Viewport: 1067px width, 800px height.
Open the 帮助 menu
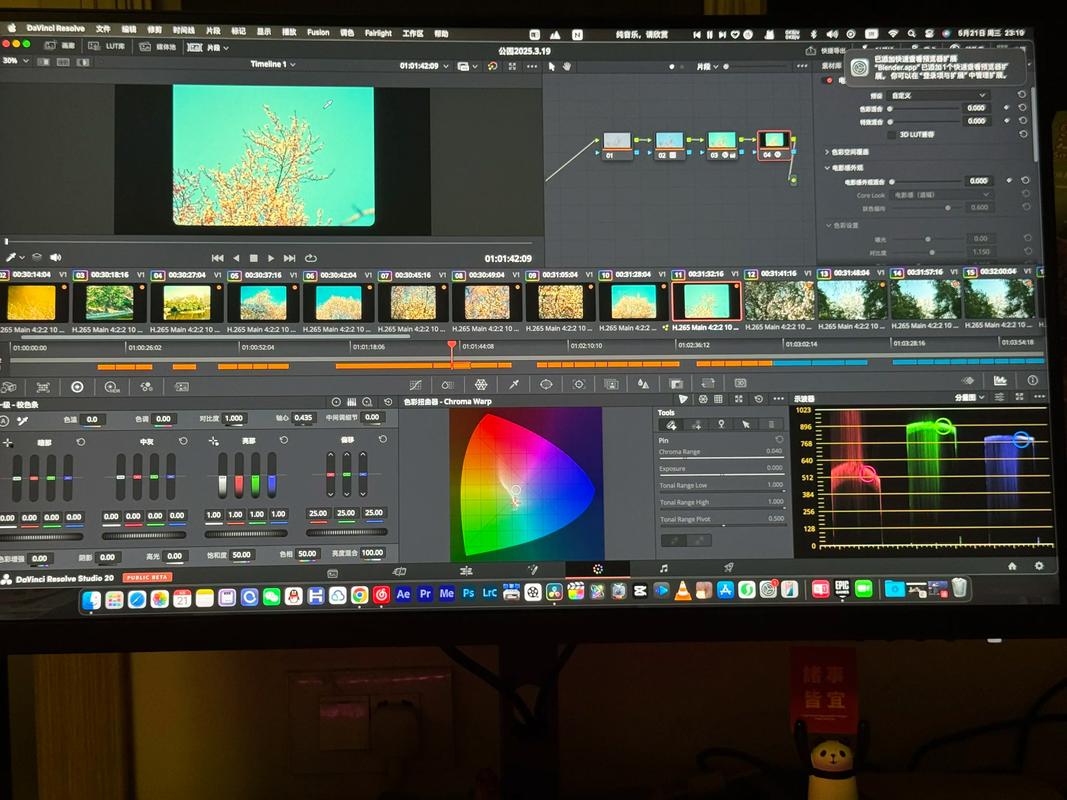[442, 33]
